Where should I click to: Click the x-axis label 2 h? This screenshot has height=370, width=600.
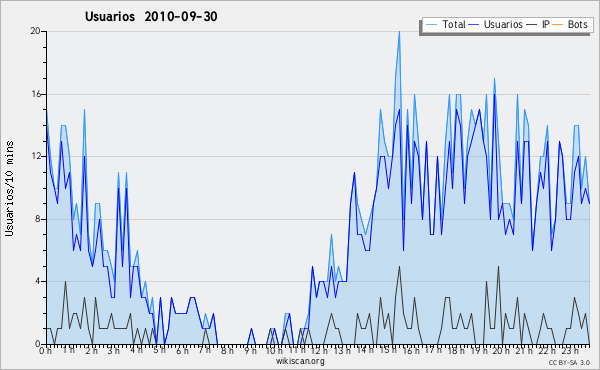point(91,350)
